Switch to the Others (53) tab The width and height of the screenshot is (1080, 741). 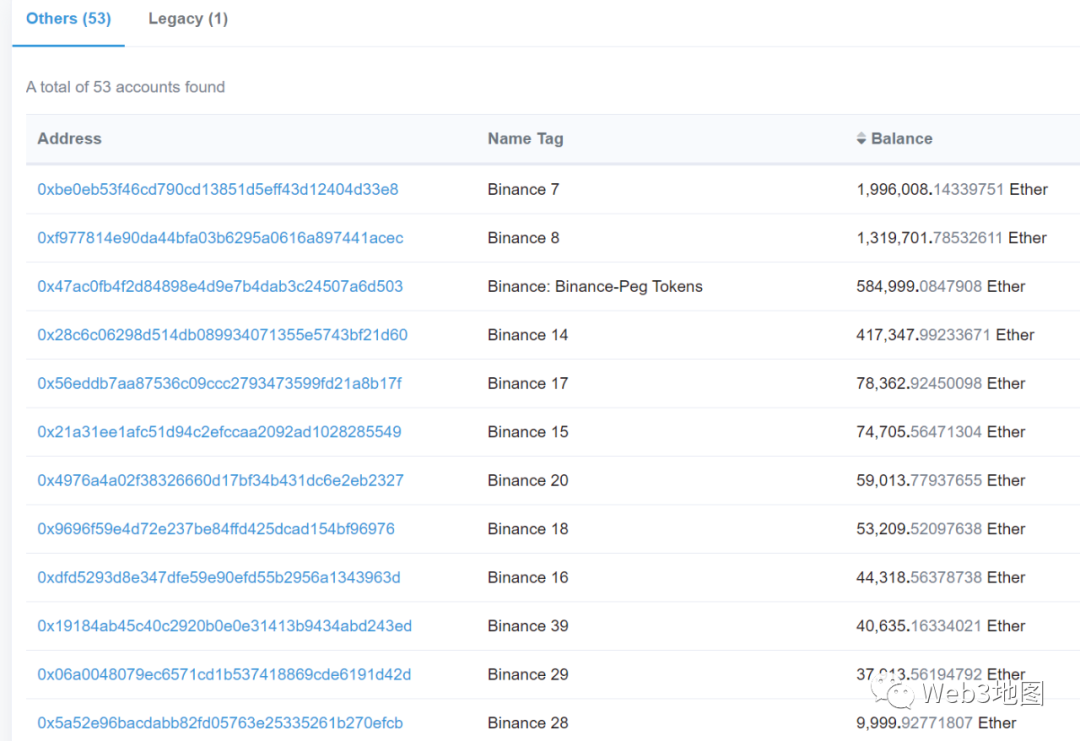point(68,19)
